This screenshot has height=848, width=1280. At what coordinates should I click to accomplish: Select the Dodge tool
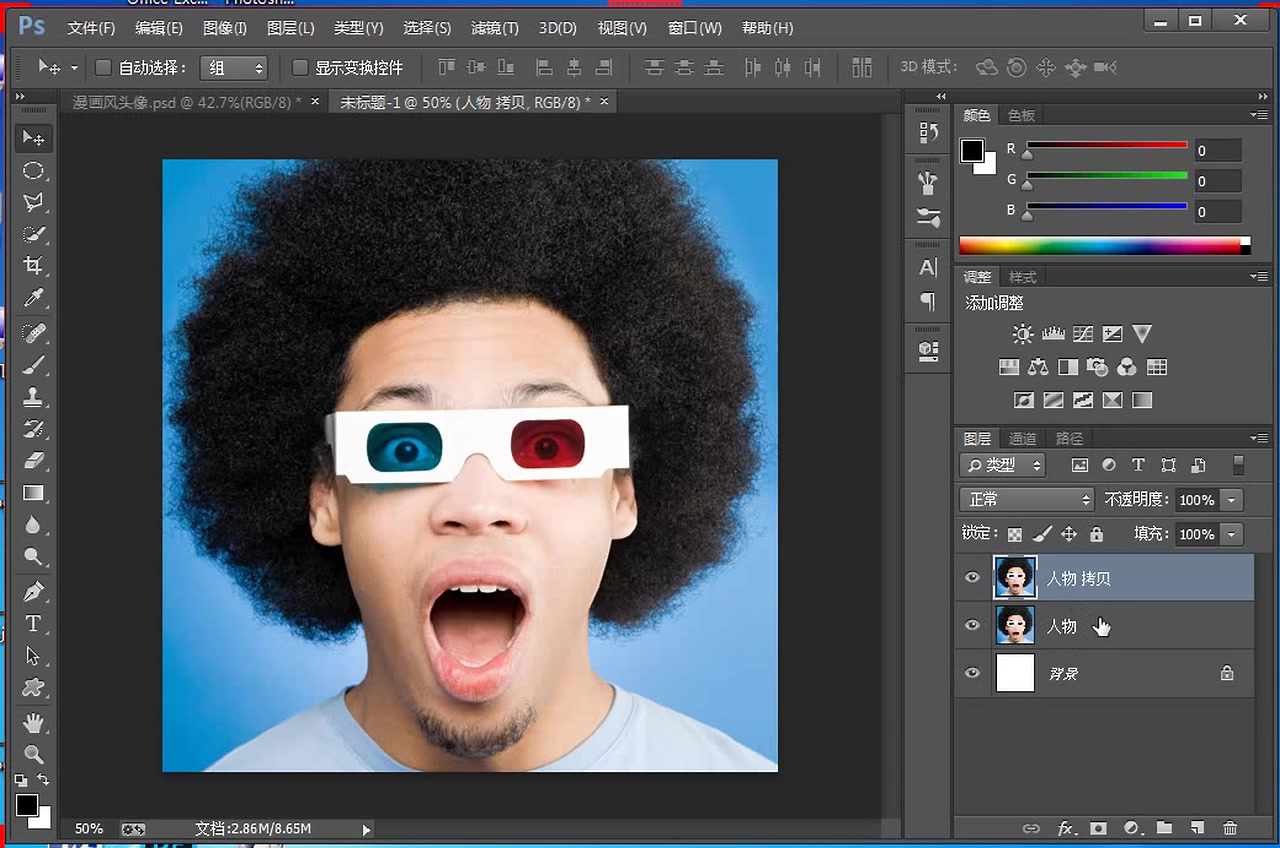pos(34,557)
